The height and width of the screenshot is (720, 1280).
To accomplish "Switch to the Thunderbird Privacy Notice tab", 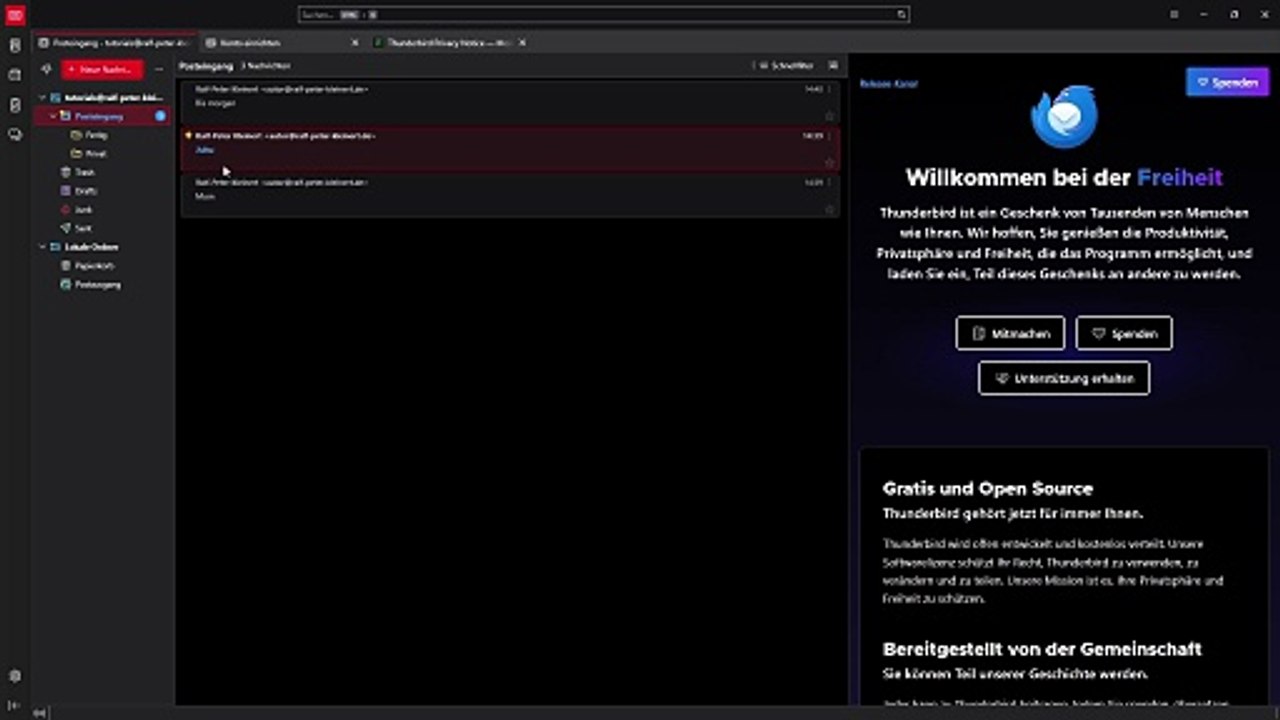I will [x=448, y=43].
